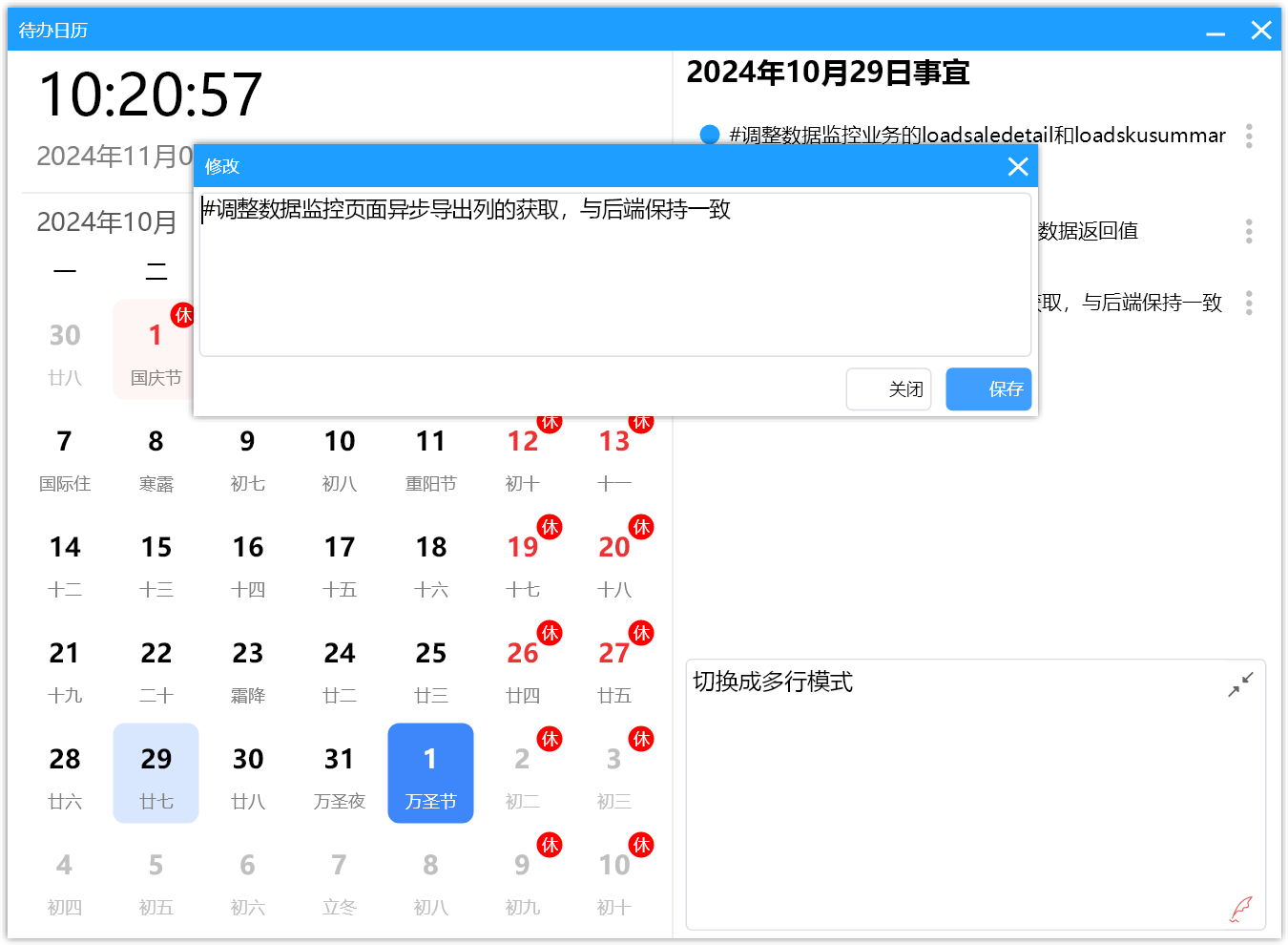This screenshot has width=1288, height=945.
Task: Toggle the blue status dot of loadsaledetail task
Action: 709,135
